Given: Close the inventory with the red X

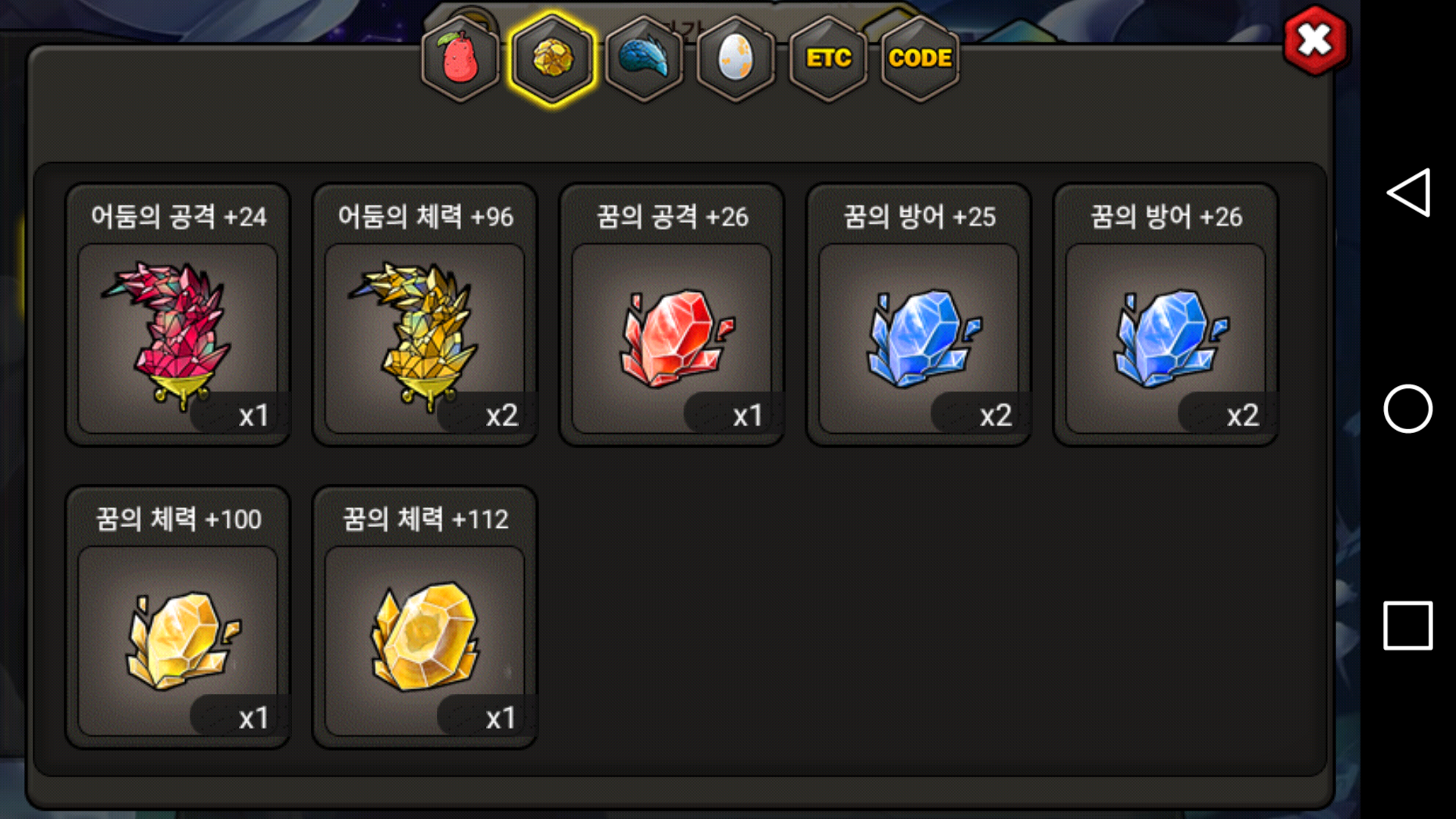Looking at the screenshot, I should tap(1315, 40).
